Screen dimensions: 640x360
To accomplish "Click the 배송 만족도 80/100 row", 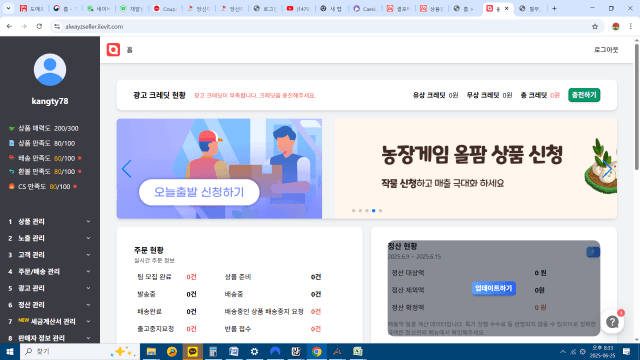I will pyautogui.click(x=45, y=158).
